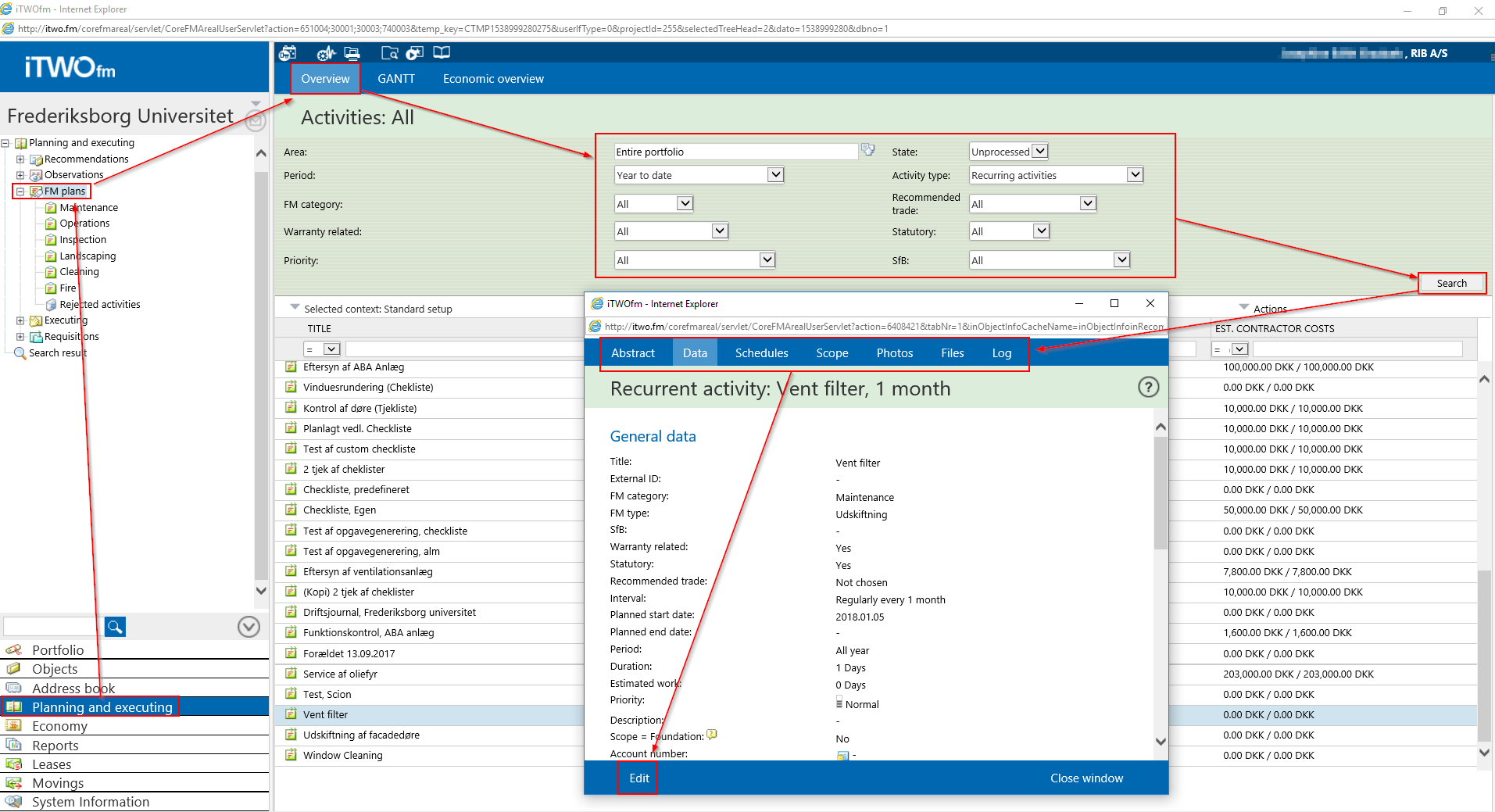Expand the Recommendations tree node
The width and height of the screenshot is (1495, 812).
click(20, 159)
